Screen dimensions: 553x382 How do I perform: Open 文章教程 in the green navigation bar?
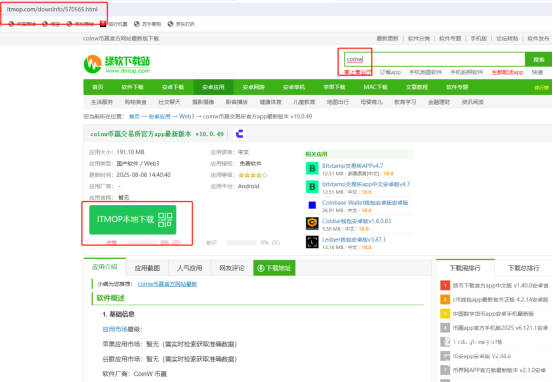[x=417, y=87]
